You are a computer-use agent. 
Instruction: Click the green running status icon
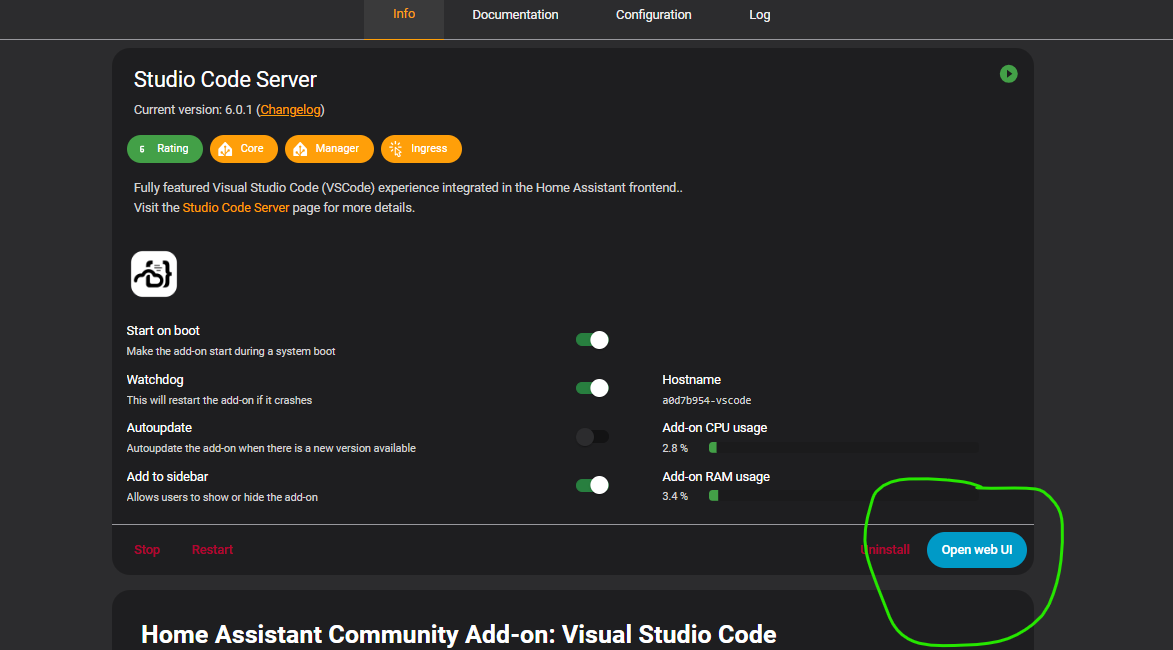[1008, 74]
